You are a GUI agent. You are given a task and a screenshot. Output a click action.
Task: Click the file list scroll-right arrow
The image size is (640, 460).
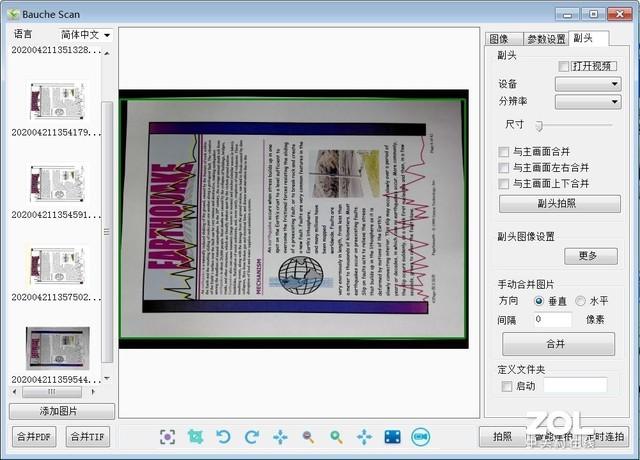coord(93,392)
